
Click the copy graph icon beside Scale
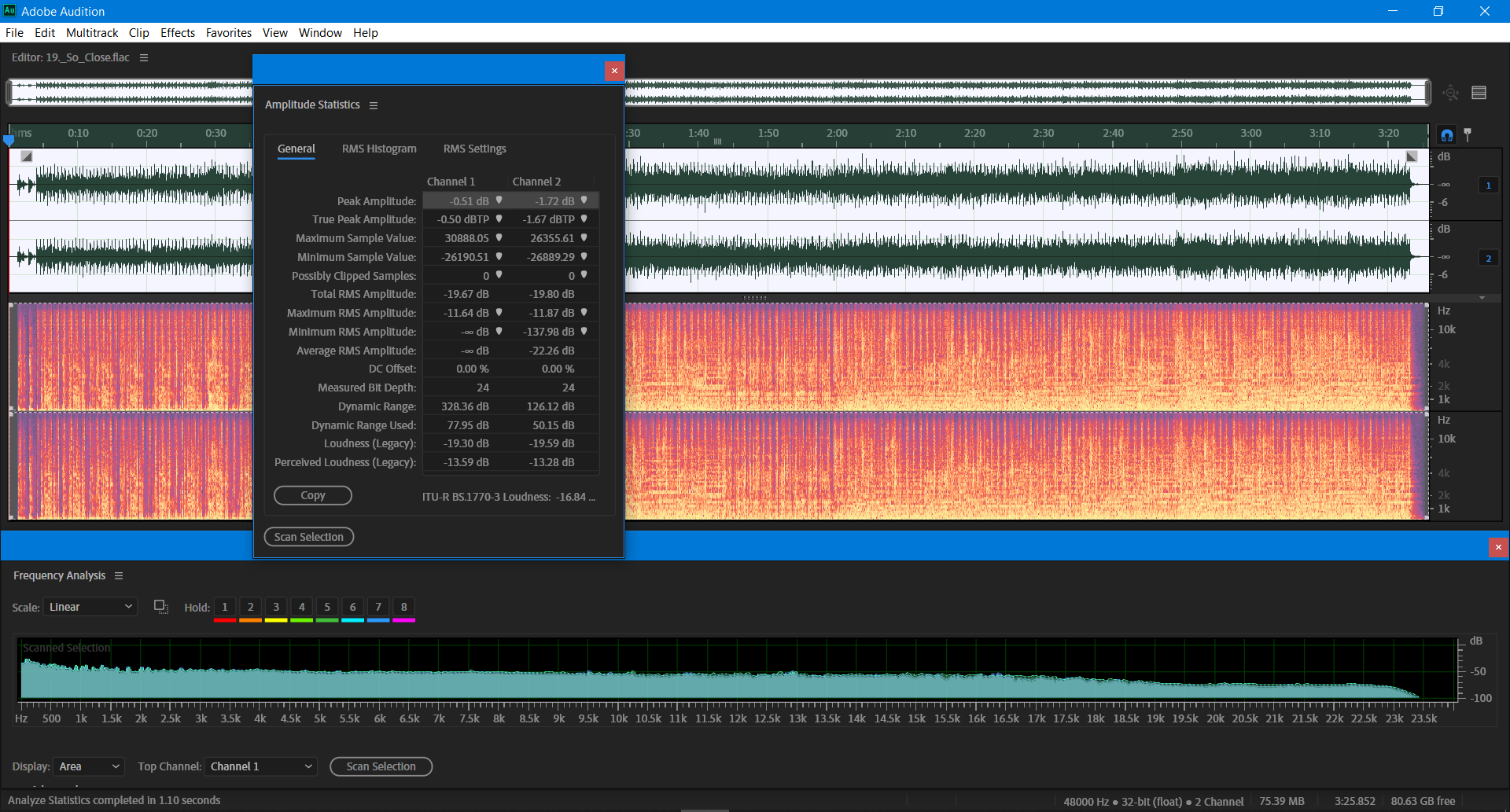(x=160, y=606)
